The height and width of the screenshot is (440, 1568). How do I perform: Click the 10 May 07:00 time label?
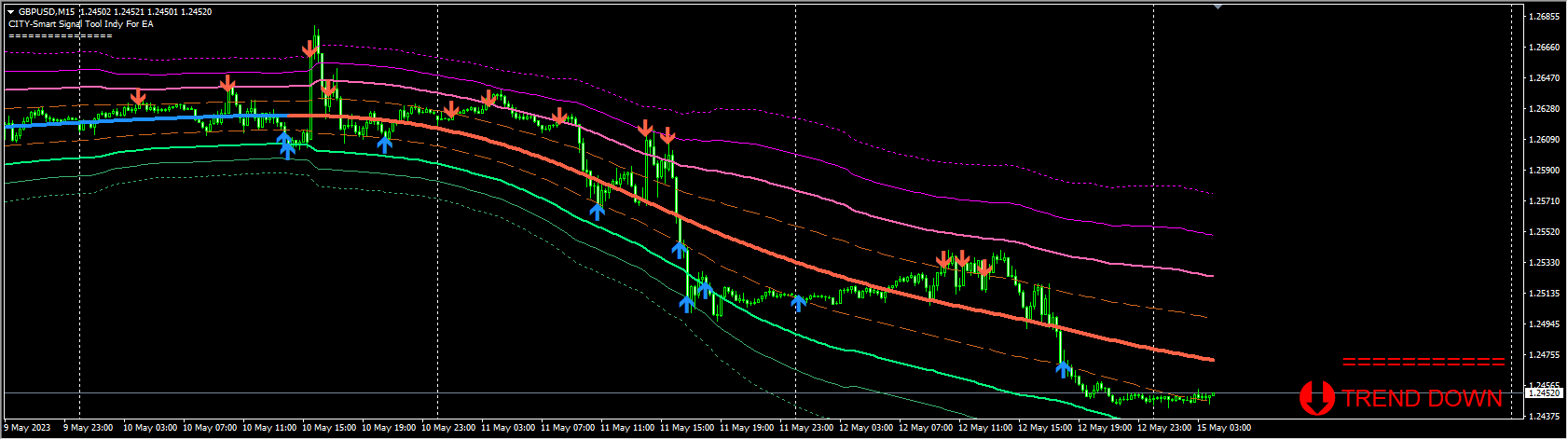click(x=210, y=428)
